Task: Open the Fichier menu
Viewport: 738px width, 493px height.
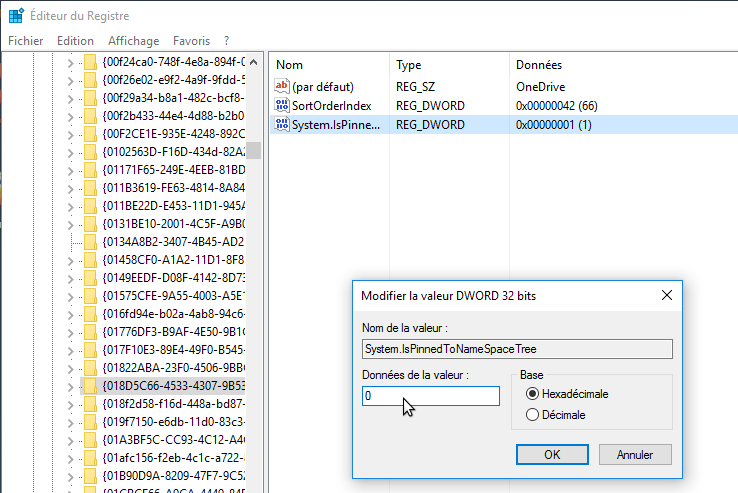Action: click(26, 41)
